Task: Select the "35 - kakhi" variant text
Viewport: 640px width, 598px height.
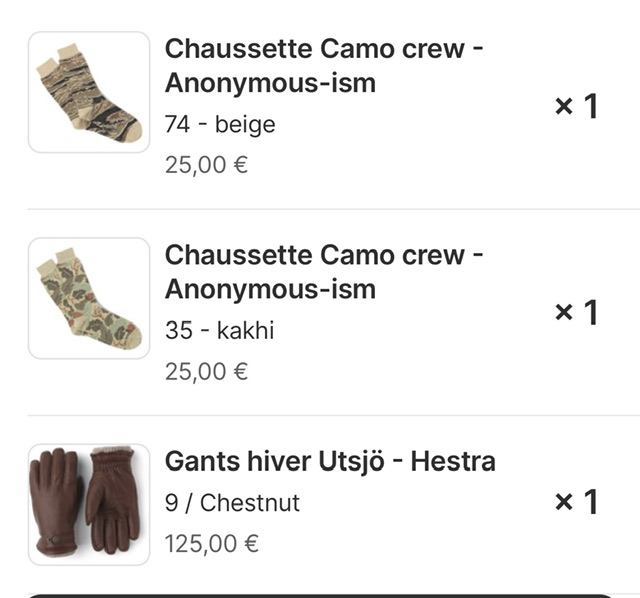Action: pos(219,331)
